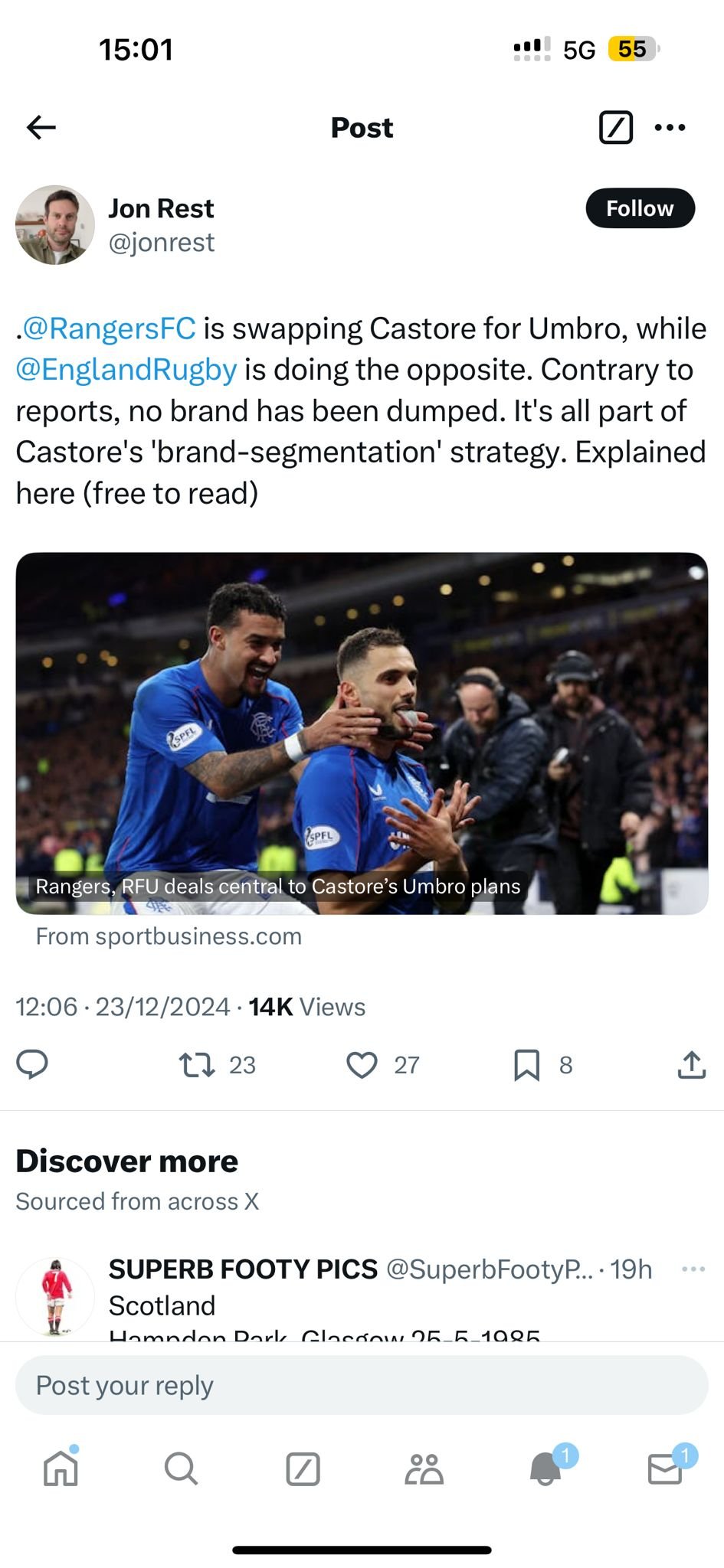Open the Communities tab
Screen dimensions: 724x1568
pos(424,1468)
